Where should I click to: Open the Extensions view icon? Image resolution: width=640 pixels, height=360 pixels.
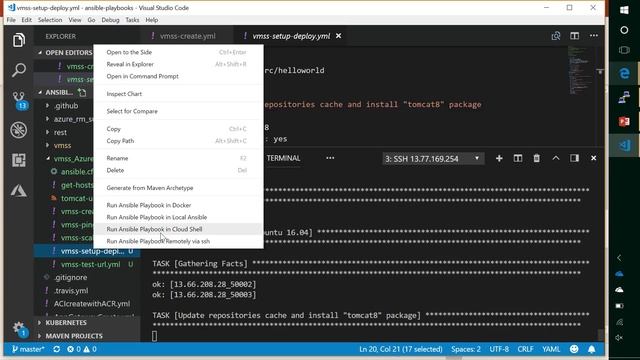point(18,160)
